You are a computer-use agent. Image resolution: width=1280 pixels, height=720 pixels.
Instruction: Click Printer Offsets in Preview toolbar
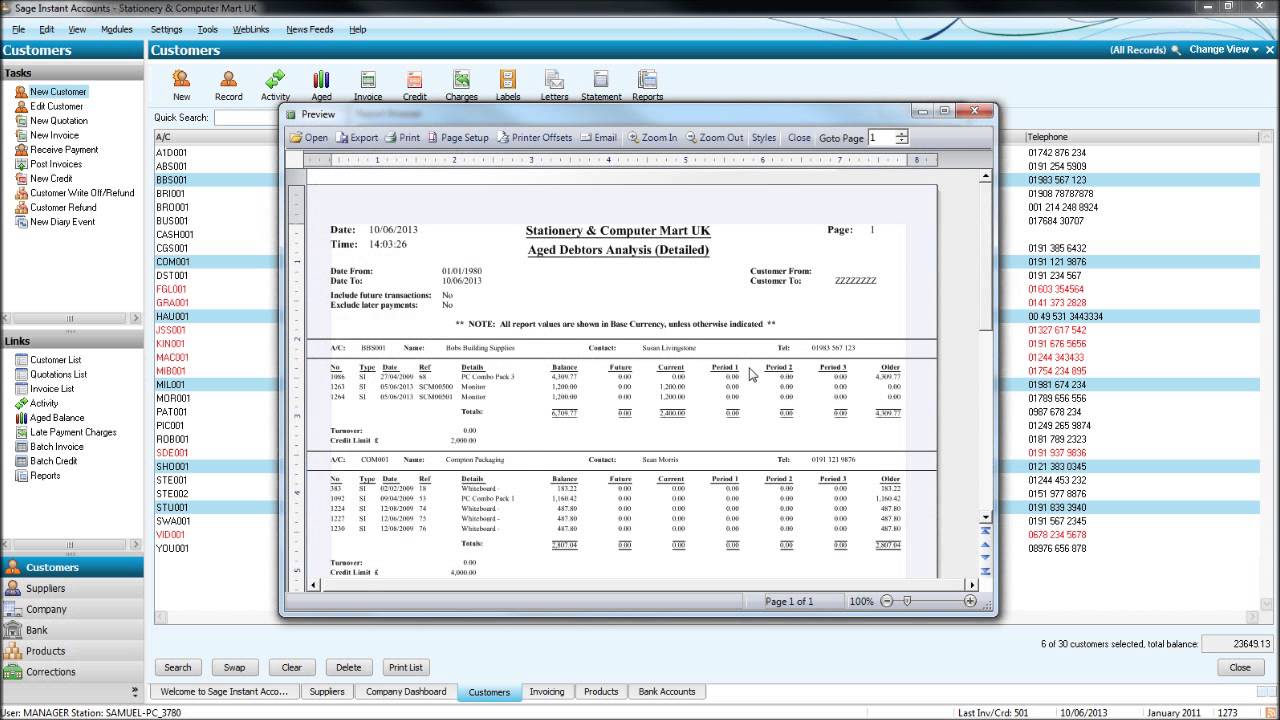coord(535,138)
